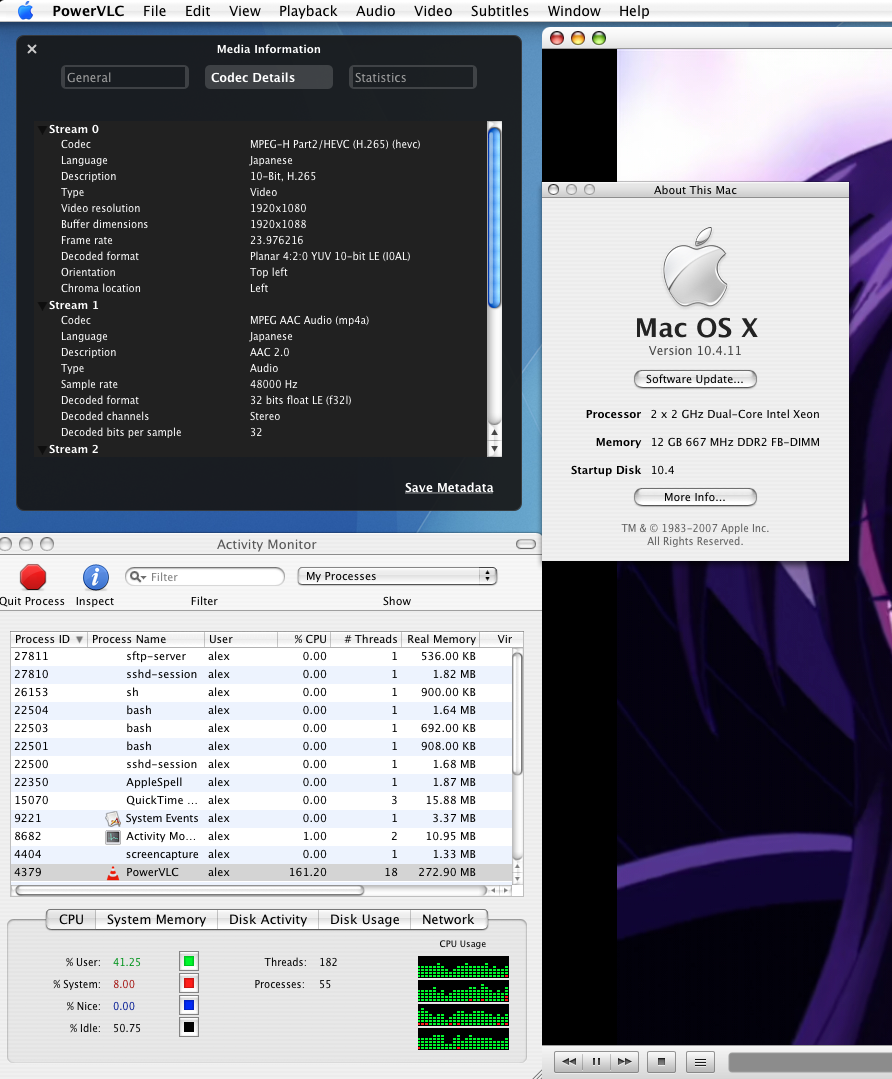The height and width of the screenshot is (1079, 892).
Task: Pause playback in the player window
Action: (x=597, y=1061)
